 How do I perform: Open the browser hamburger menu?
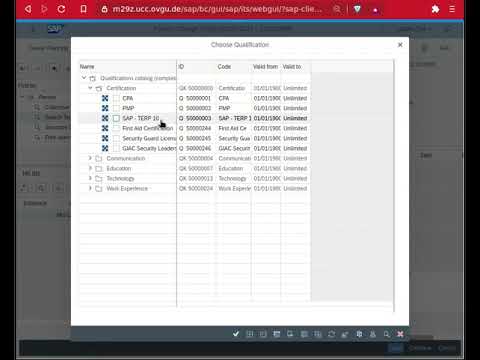(452, 9)
